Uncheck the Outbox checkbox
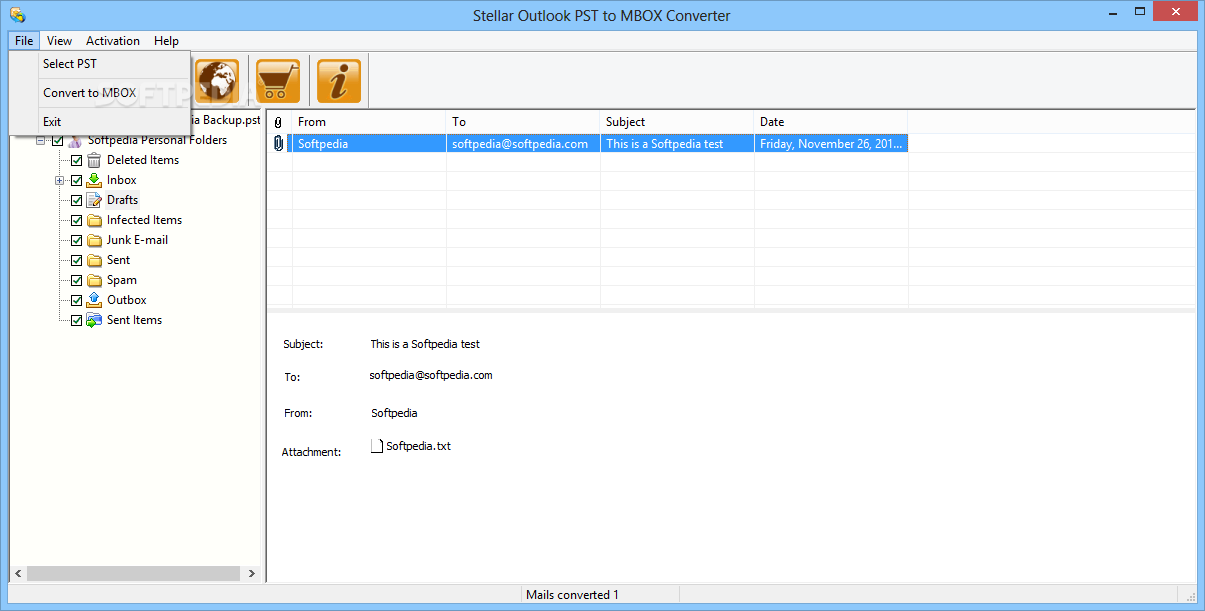The height and width of the screenshot is (611, 1205). (76, 300)
